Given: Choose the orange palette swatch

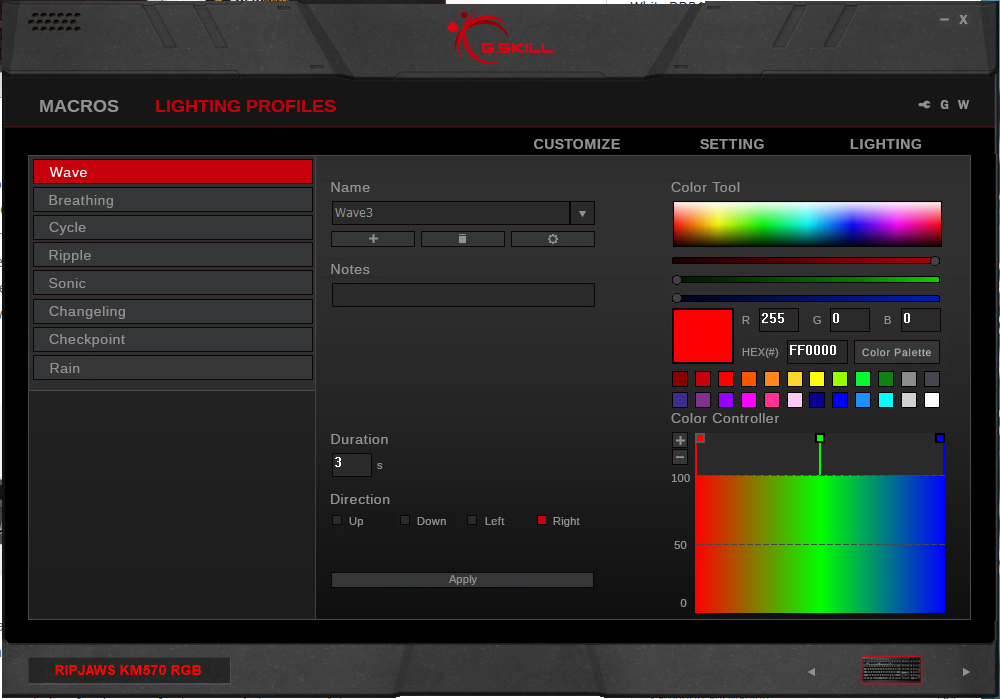Looking at the screenshot, I should pyautogui.click(x=749, y=379).
